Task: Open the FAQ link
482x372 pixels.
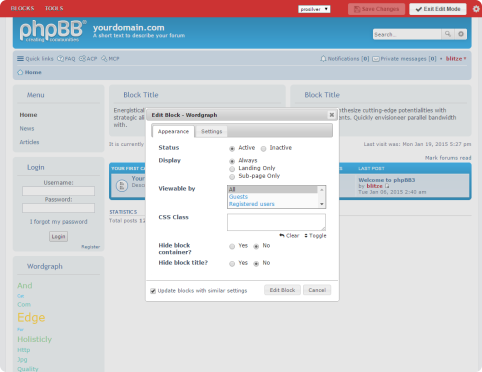Action: point(66,59)
